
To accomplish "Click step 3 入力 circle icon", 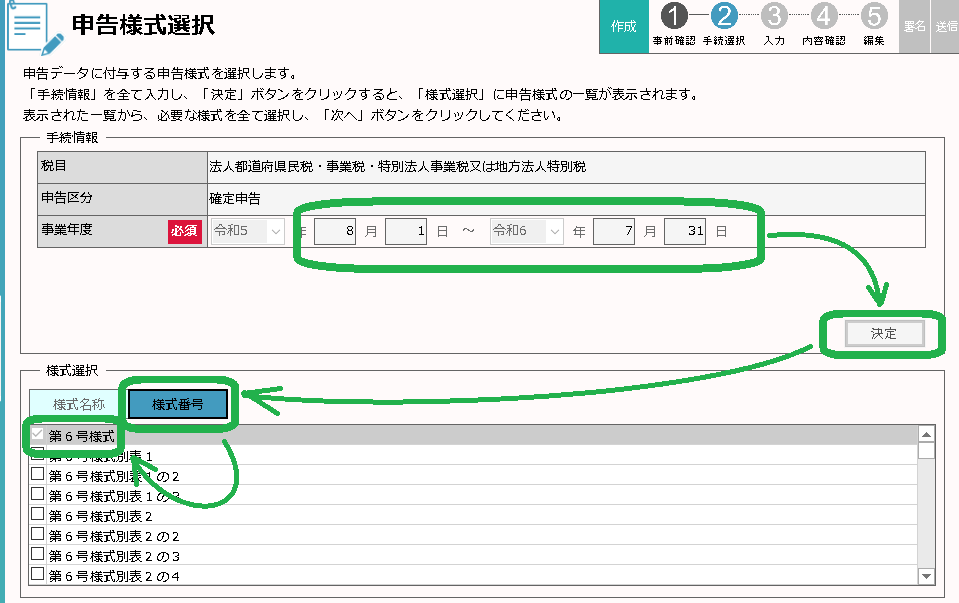I will 773,17.
